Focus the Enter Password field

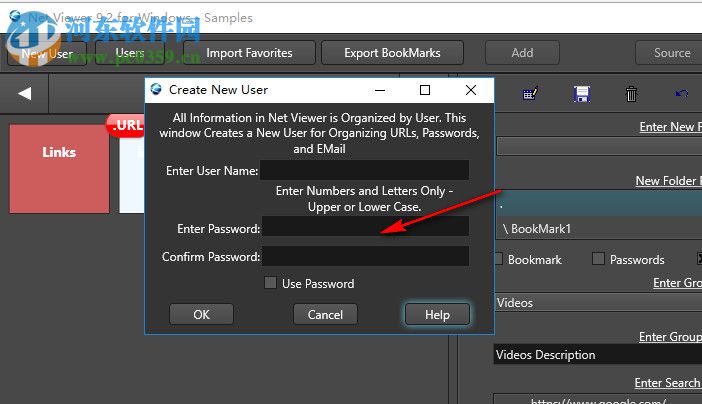click(x=365, y=226)
